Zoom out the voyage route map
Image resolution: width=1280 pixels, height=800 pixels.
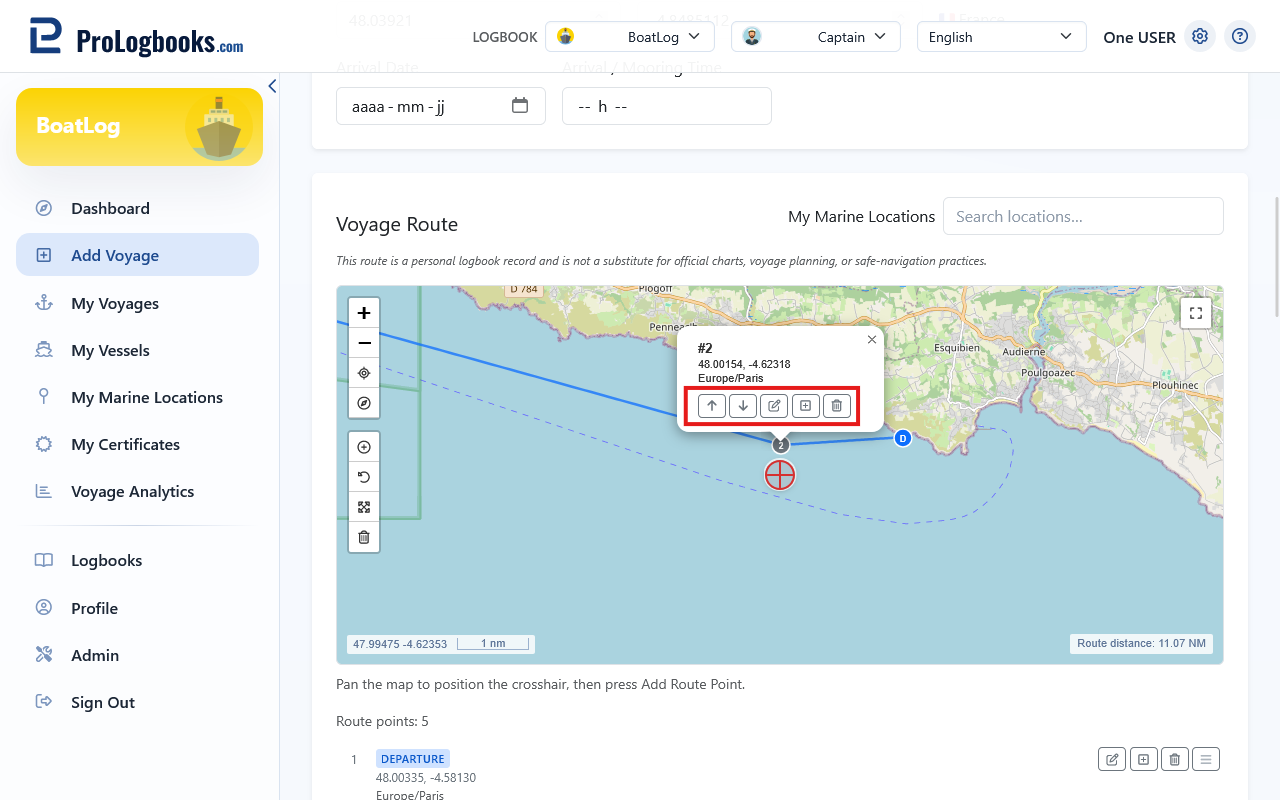(x=364, y=343)
